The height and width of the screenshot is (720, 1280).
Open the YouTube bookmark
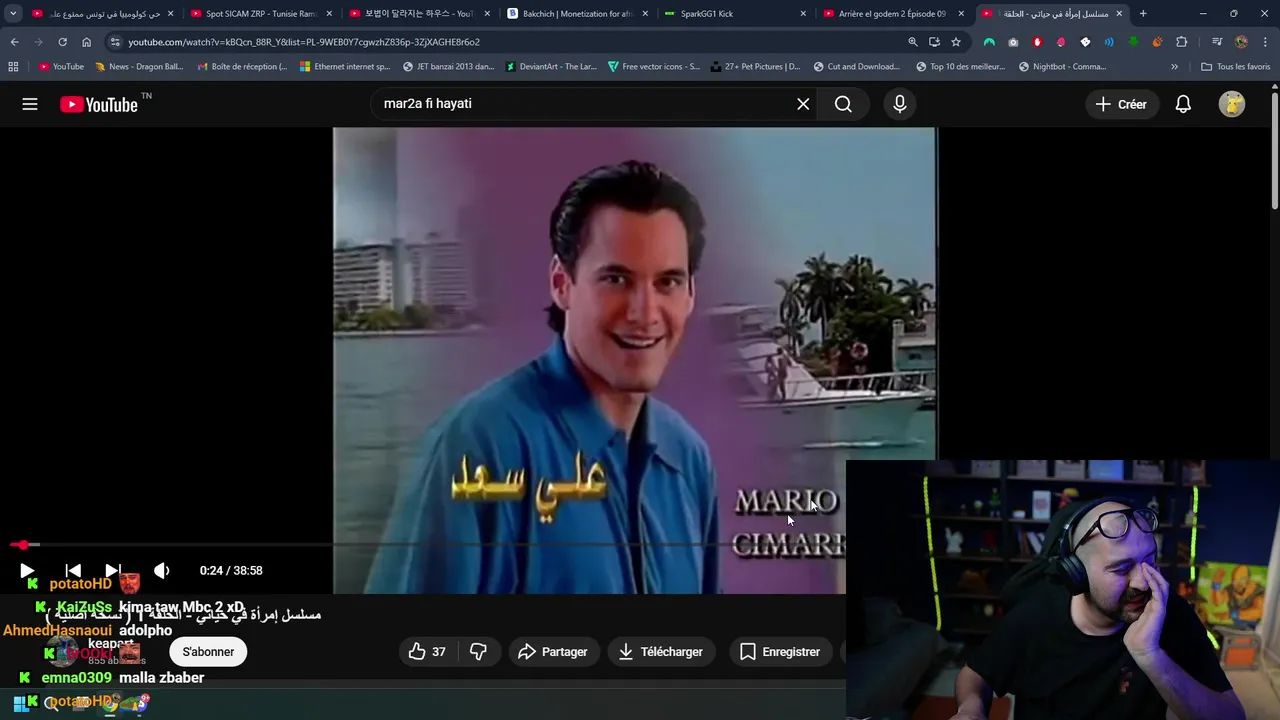[x=61, y=67]
